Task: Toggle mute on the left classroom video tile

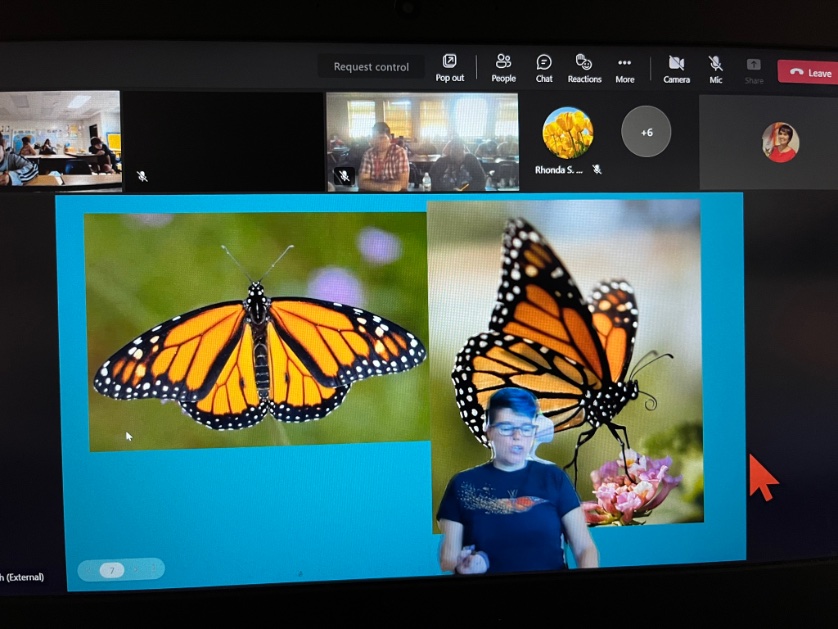Action: [143, 176]
